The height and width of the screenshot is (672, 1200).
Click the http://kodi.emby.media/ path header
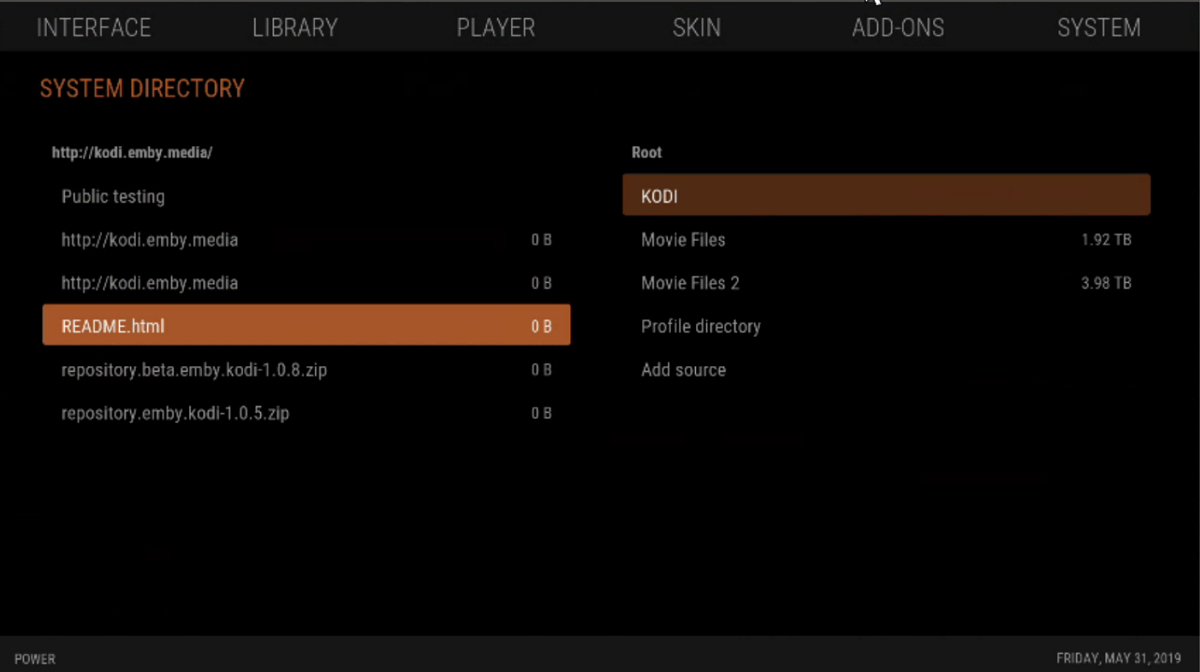pyautogui.click(x=132, y=153)
